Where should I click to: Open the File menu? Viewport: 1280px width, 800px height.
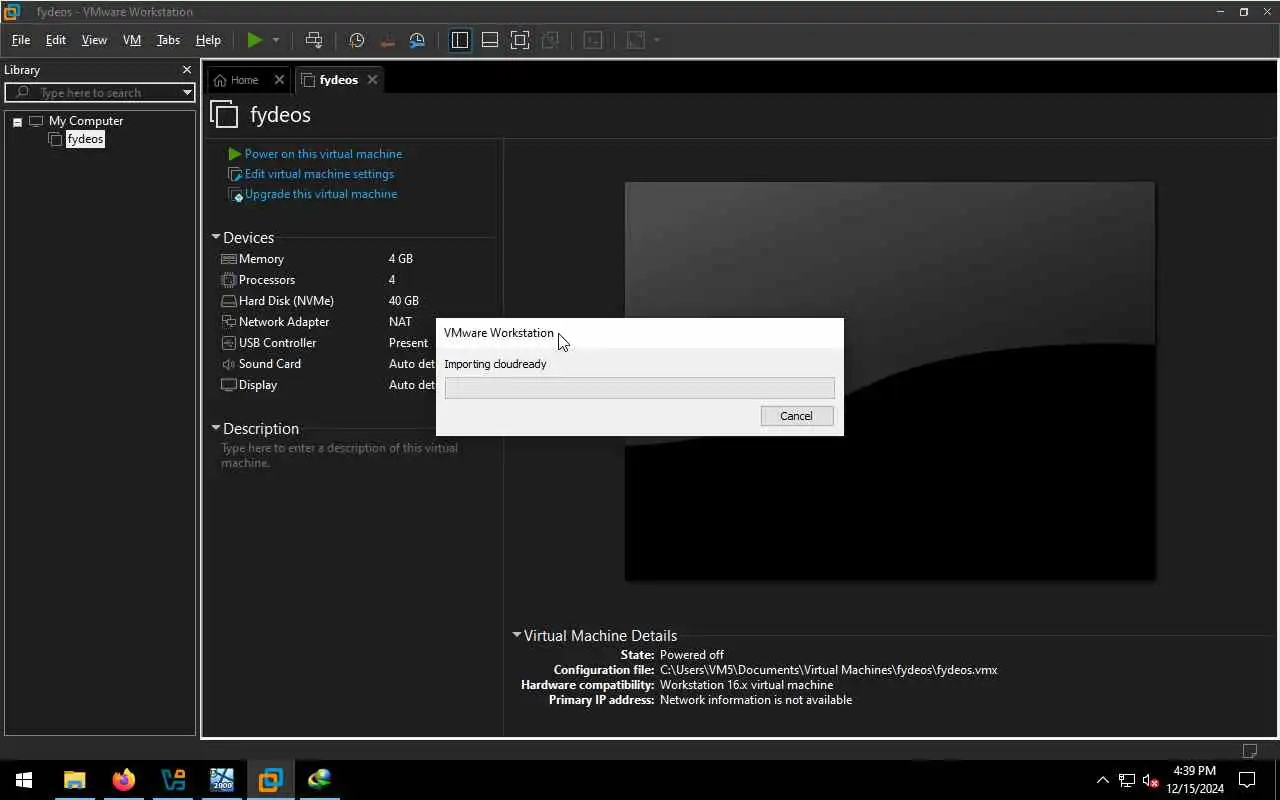pyautogui.click(x=21, y=40)
